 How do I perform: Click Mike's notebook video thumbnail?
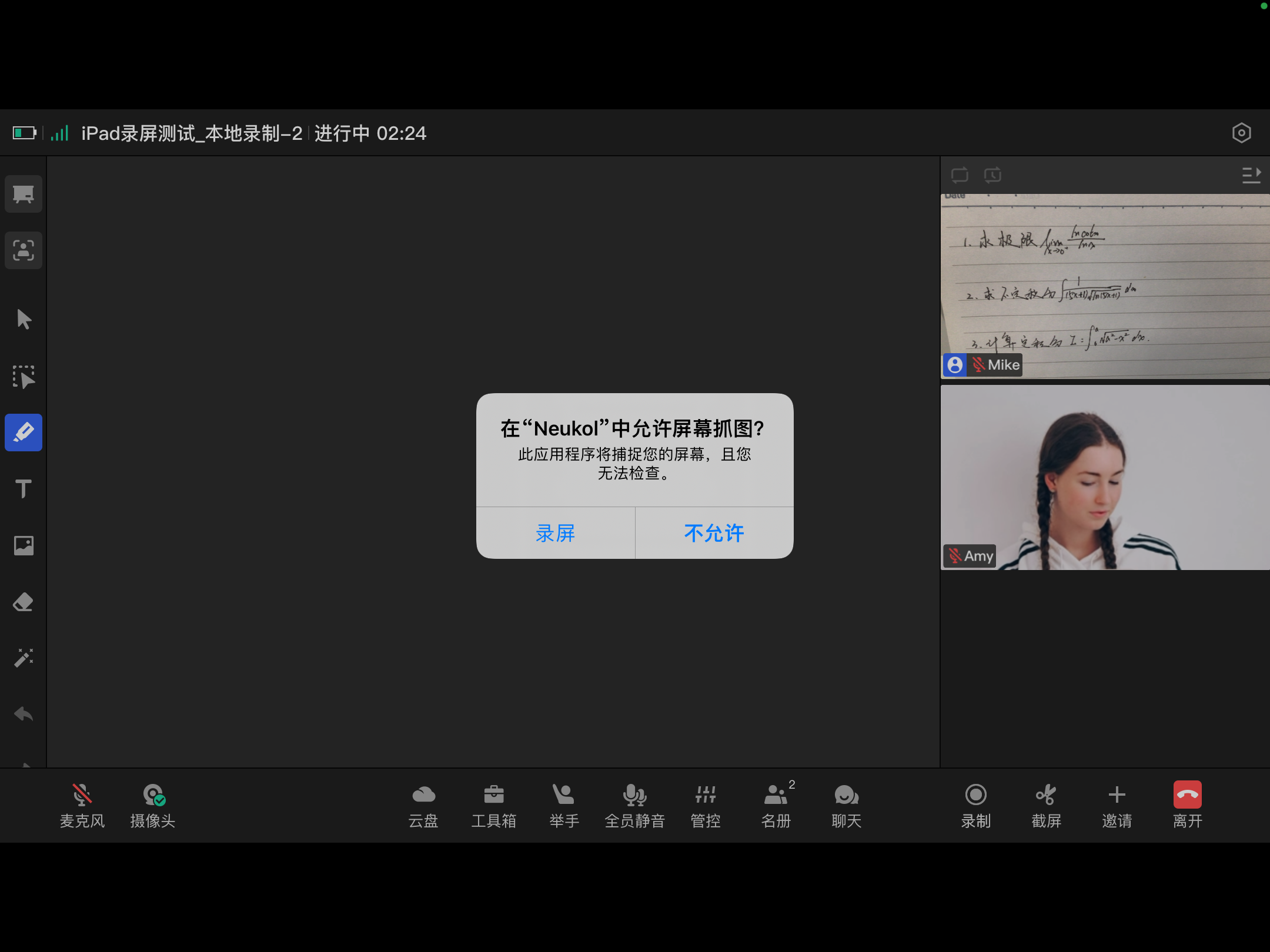(x=1105, y=286)
